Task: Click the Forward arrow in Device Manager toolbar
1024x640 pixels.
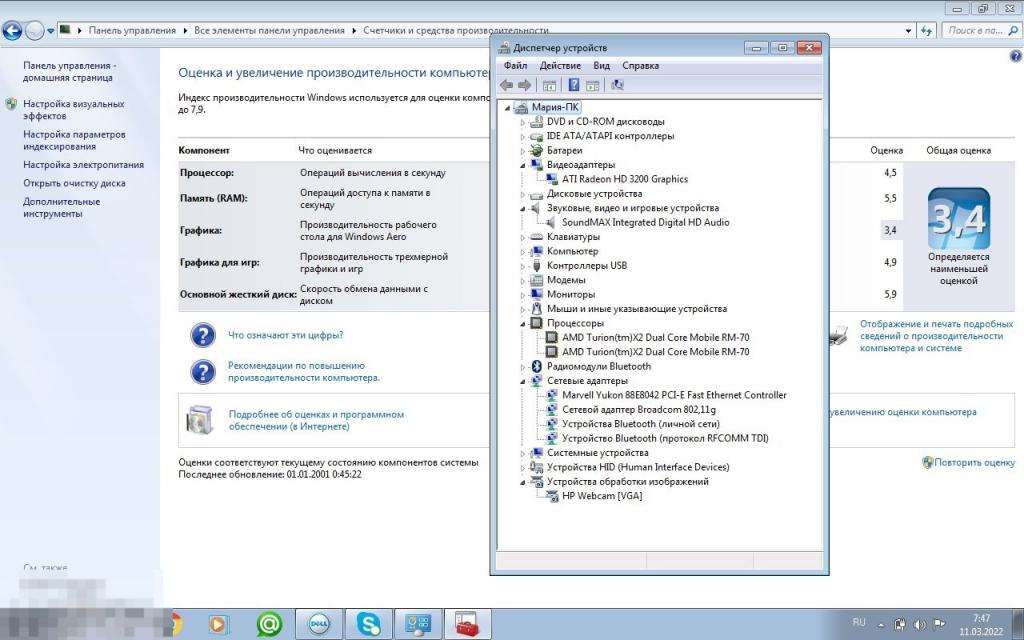Action: 524,85
